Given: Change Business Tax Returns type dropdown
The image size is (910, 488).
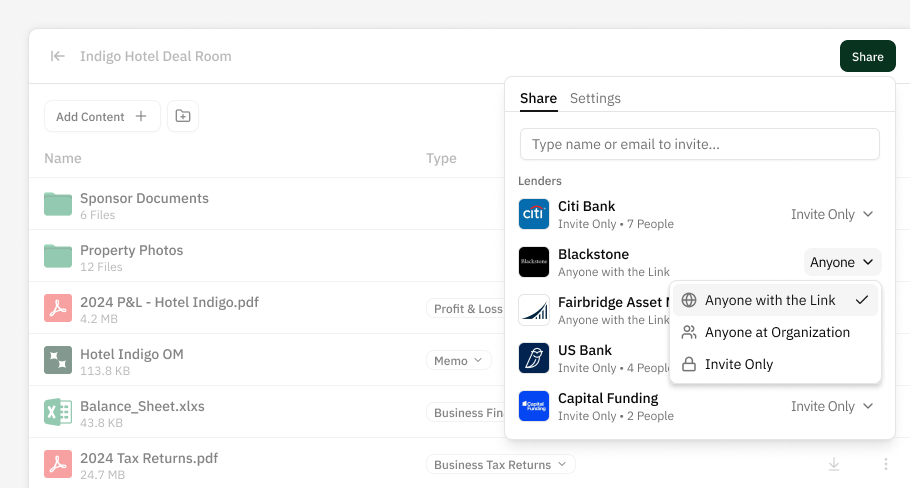Looking at the screenshot, I should tap(500, 464).
